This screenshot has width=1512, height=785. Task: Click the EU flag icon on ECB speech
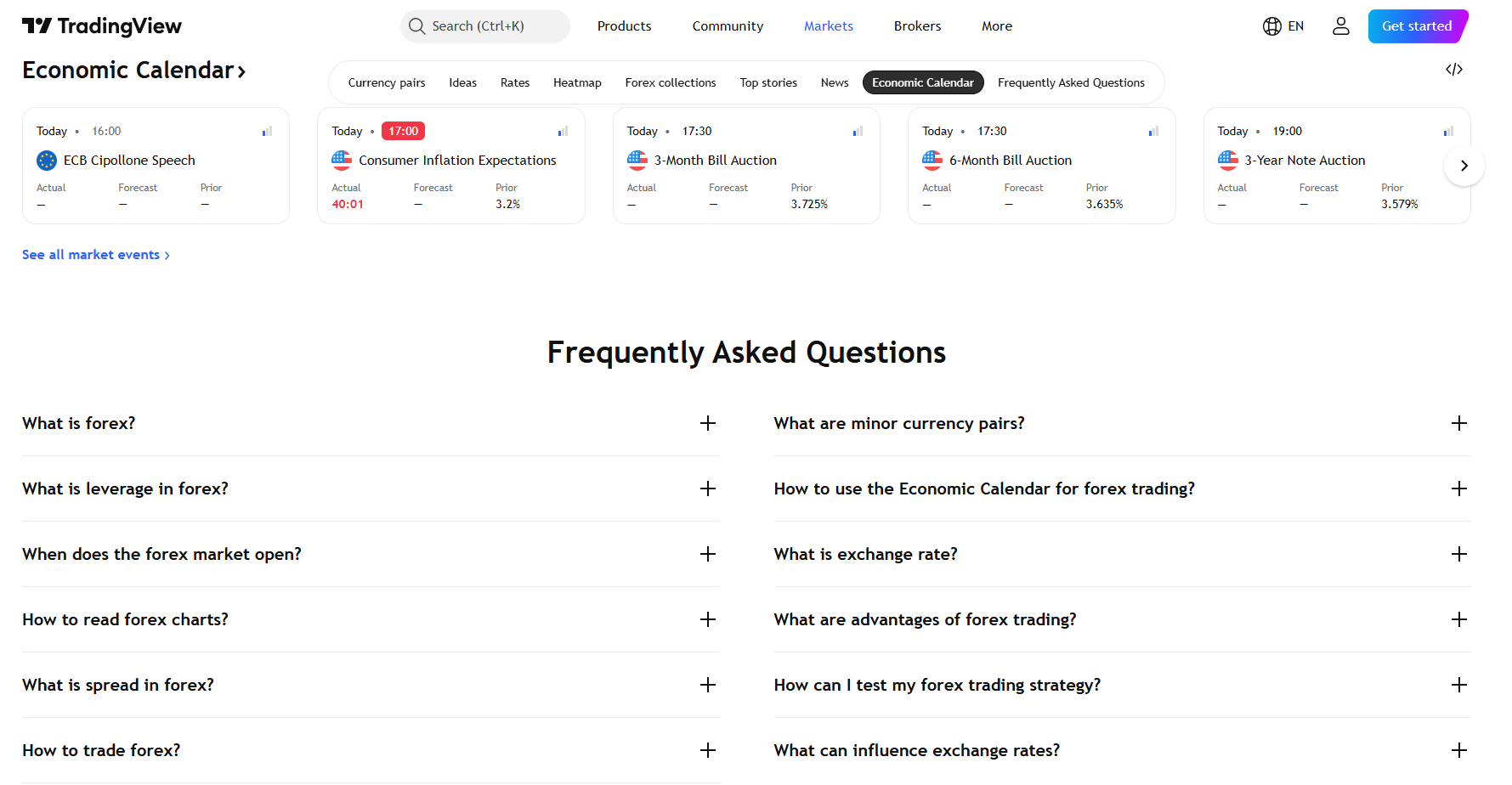click(47, 161)
